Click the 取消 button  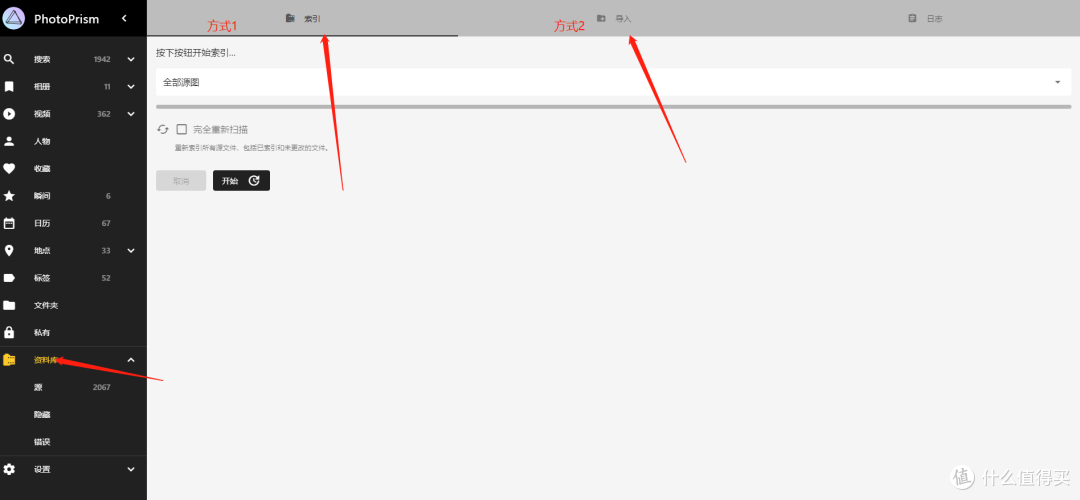click(x=181, y=180)
